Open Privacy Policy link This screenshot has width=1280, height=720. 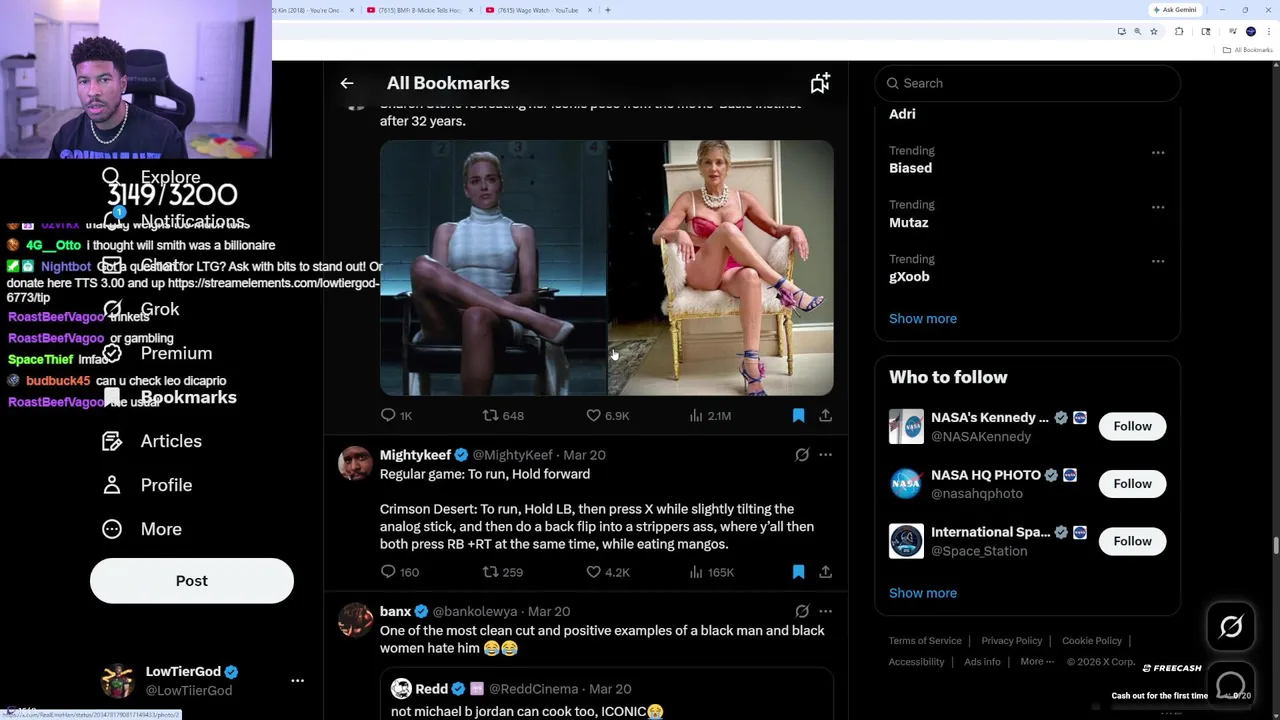[1011, 641]
